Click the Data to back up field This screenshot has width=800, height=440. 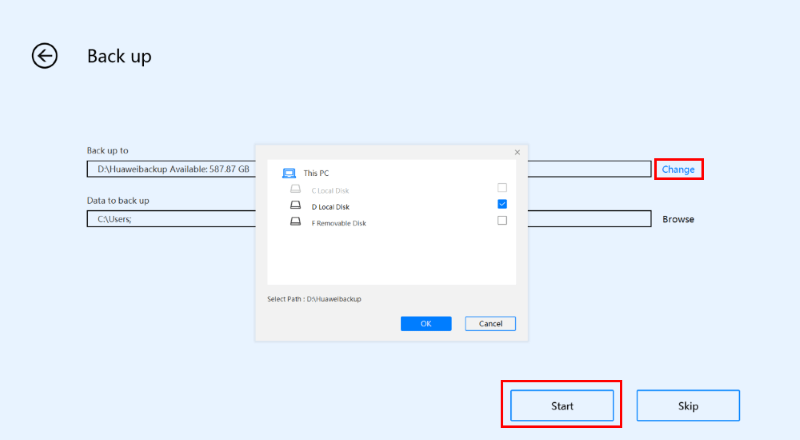point(369,219)
